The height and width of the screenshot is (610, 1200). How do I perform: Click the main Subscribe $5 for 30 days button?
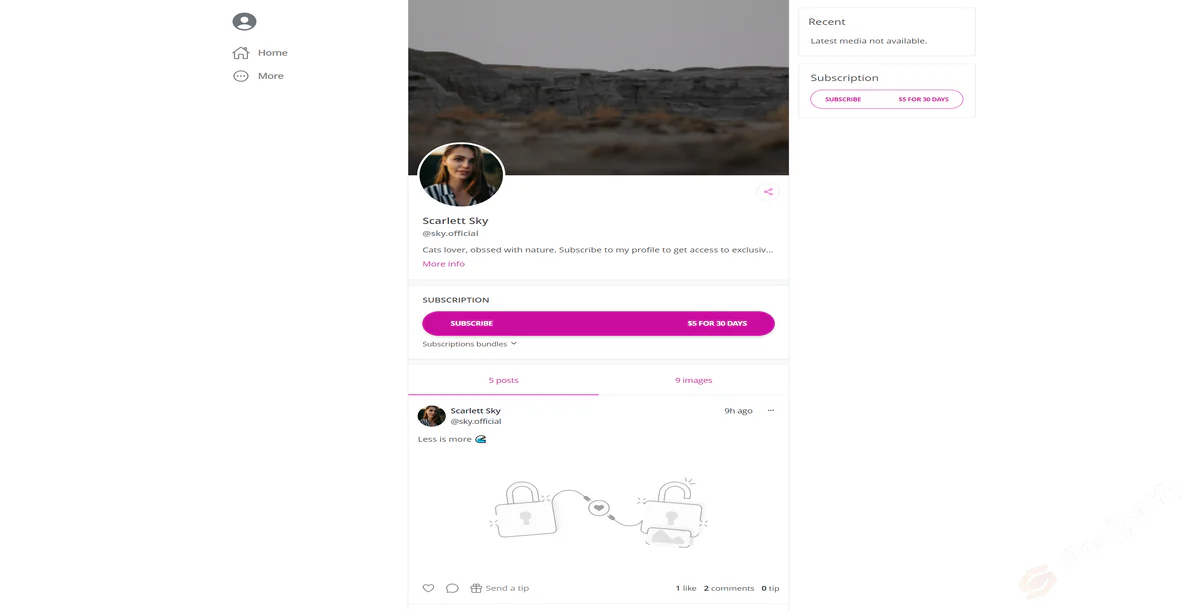tap(598, 323)
